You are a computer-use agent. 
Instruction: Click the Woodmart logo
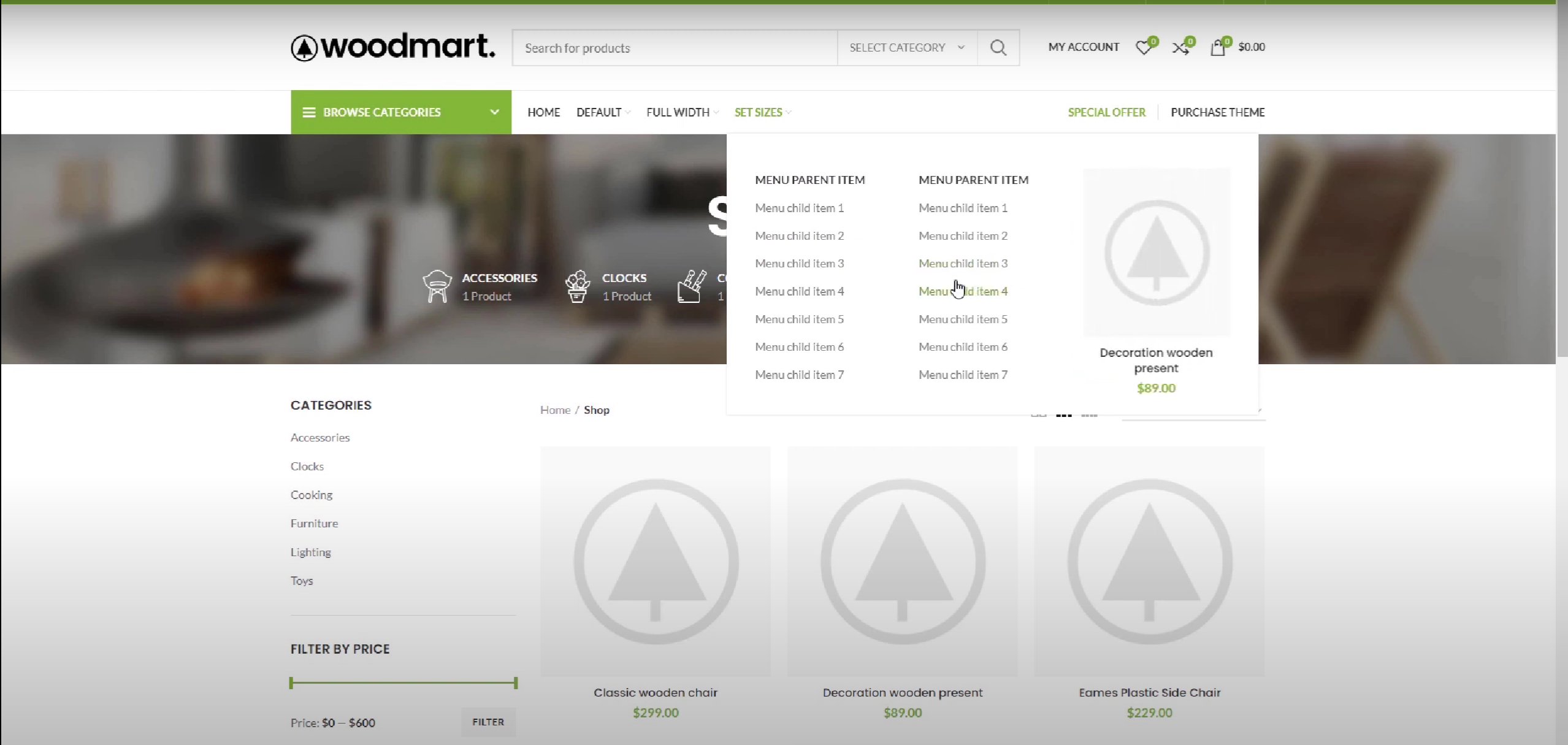(x=392, y=47)
